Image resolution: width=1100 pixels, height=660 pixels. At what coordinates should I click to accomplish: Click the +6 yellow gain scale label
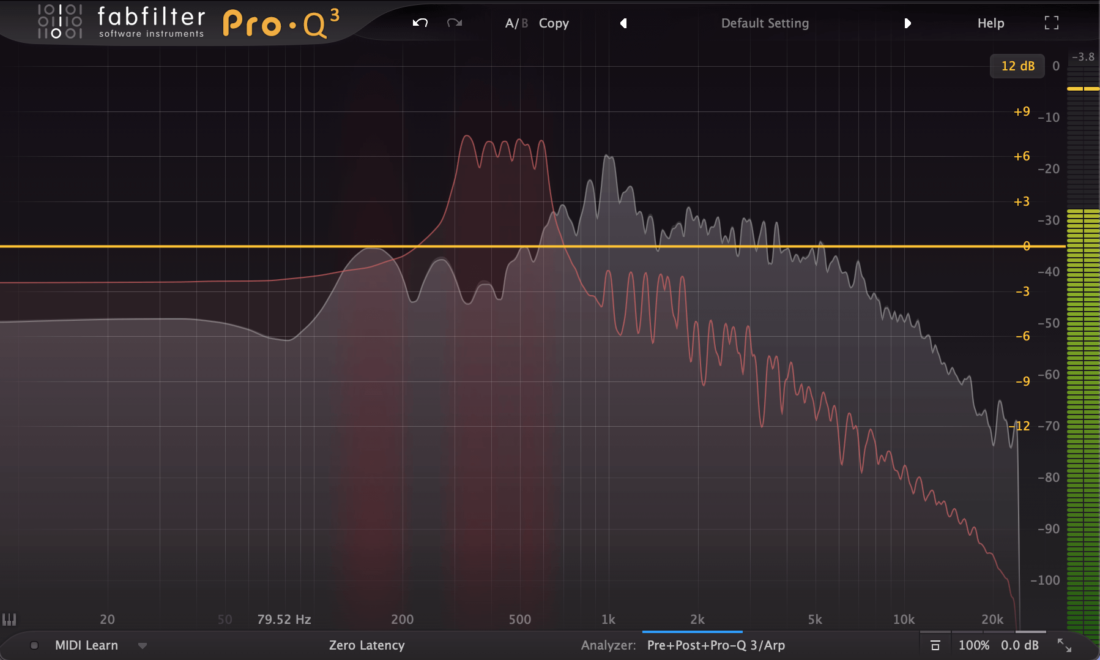click(x=1021, y=156)
